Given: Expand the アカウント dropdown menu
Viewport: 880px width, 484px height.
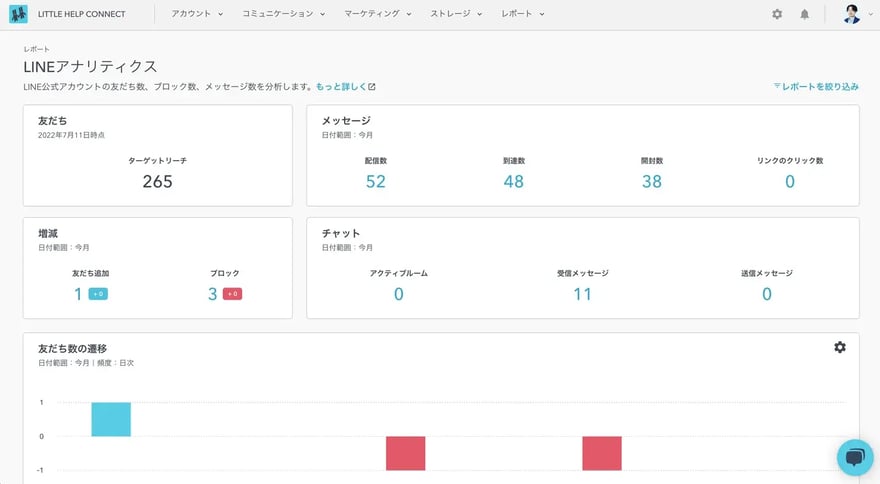Looking at the screenshot, I should click(x=197, y=14).
